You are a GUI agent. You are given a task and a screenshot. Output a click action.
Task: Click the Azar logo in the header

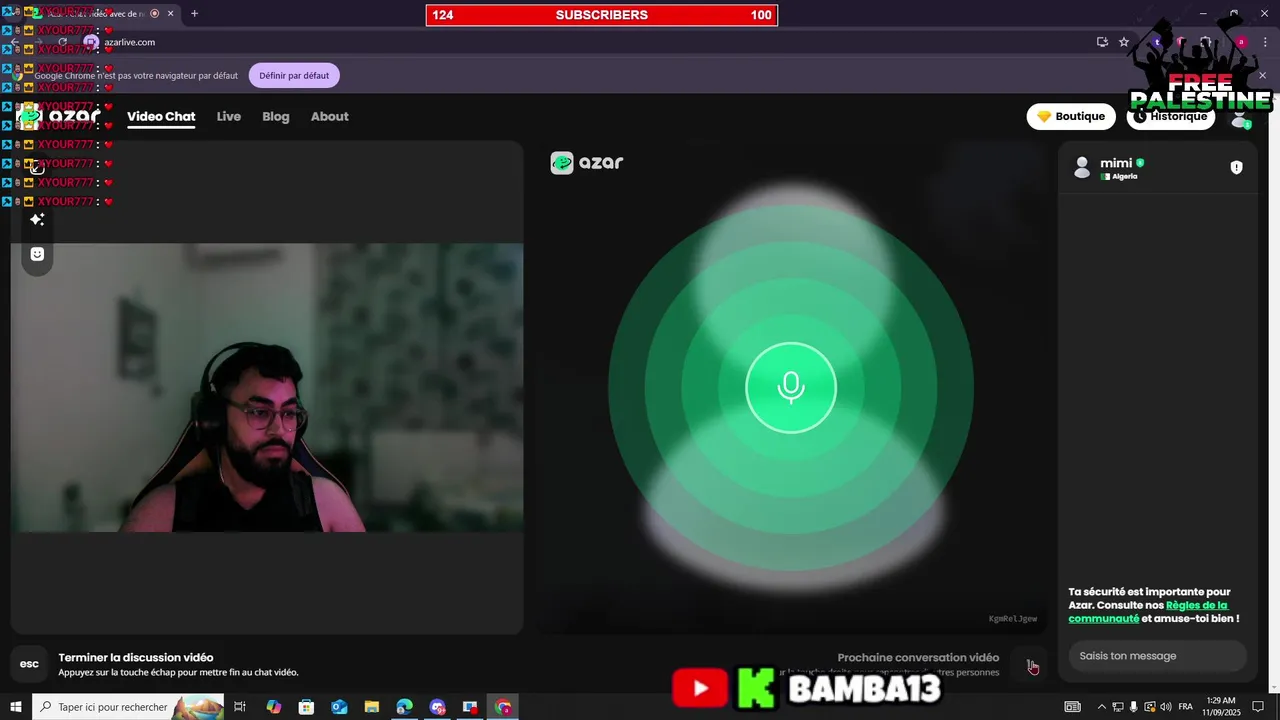click(x=60, y=116)
